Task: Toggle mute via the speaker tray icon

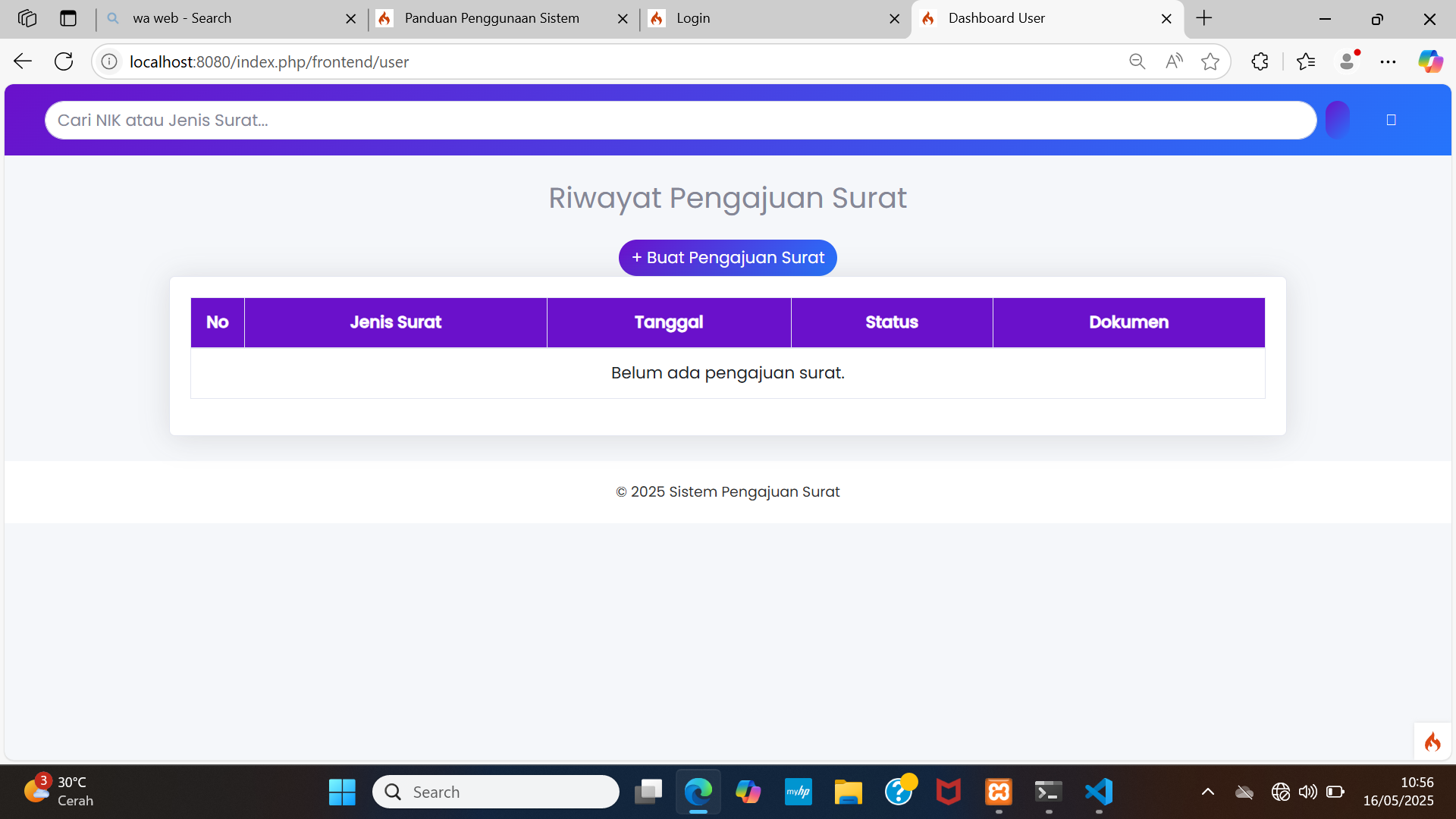Action: pos(1307,791)
